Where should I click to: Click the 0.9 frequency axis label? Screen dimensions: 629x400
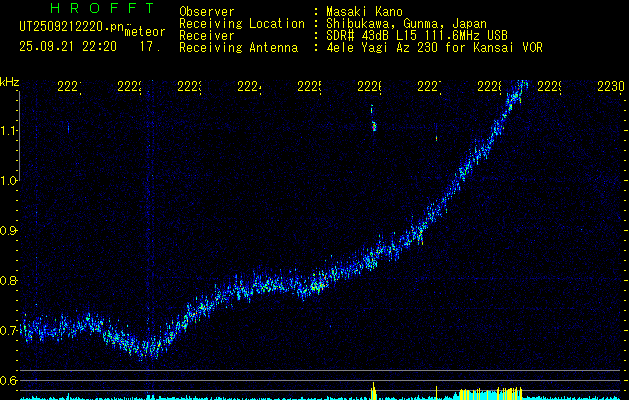pos(7,230)
